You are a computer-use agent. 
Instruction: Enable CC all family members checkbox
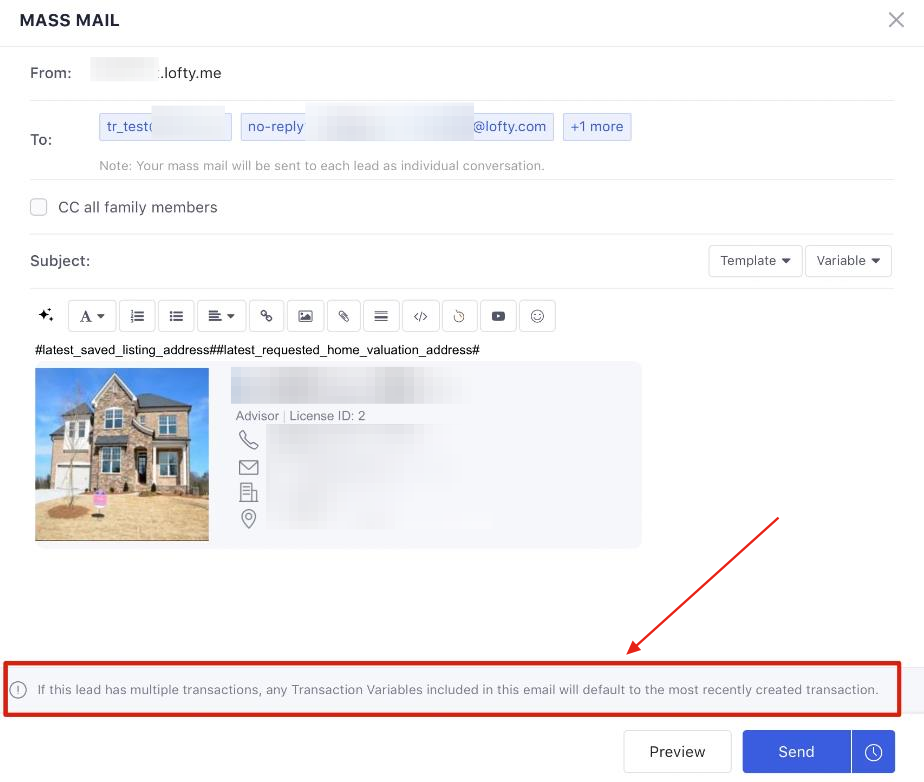pyautogui.click(x=39, y=207)
